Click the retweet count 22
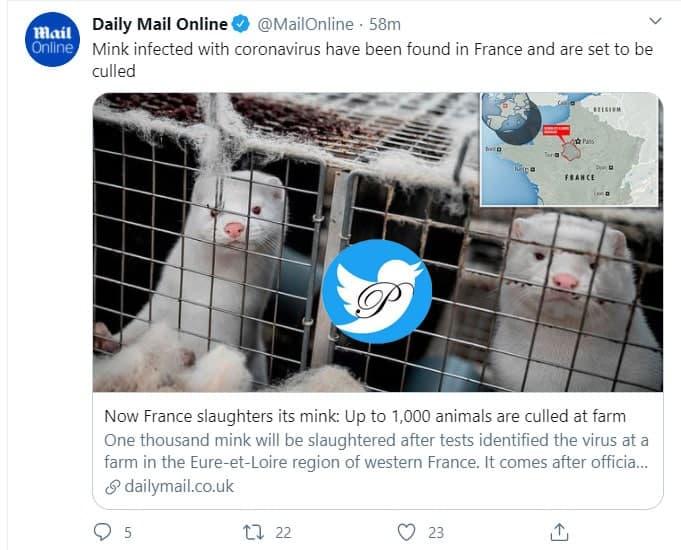681x550 pixels. point(284,533)
